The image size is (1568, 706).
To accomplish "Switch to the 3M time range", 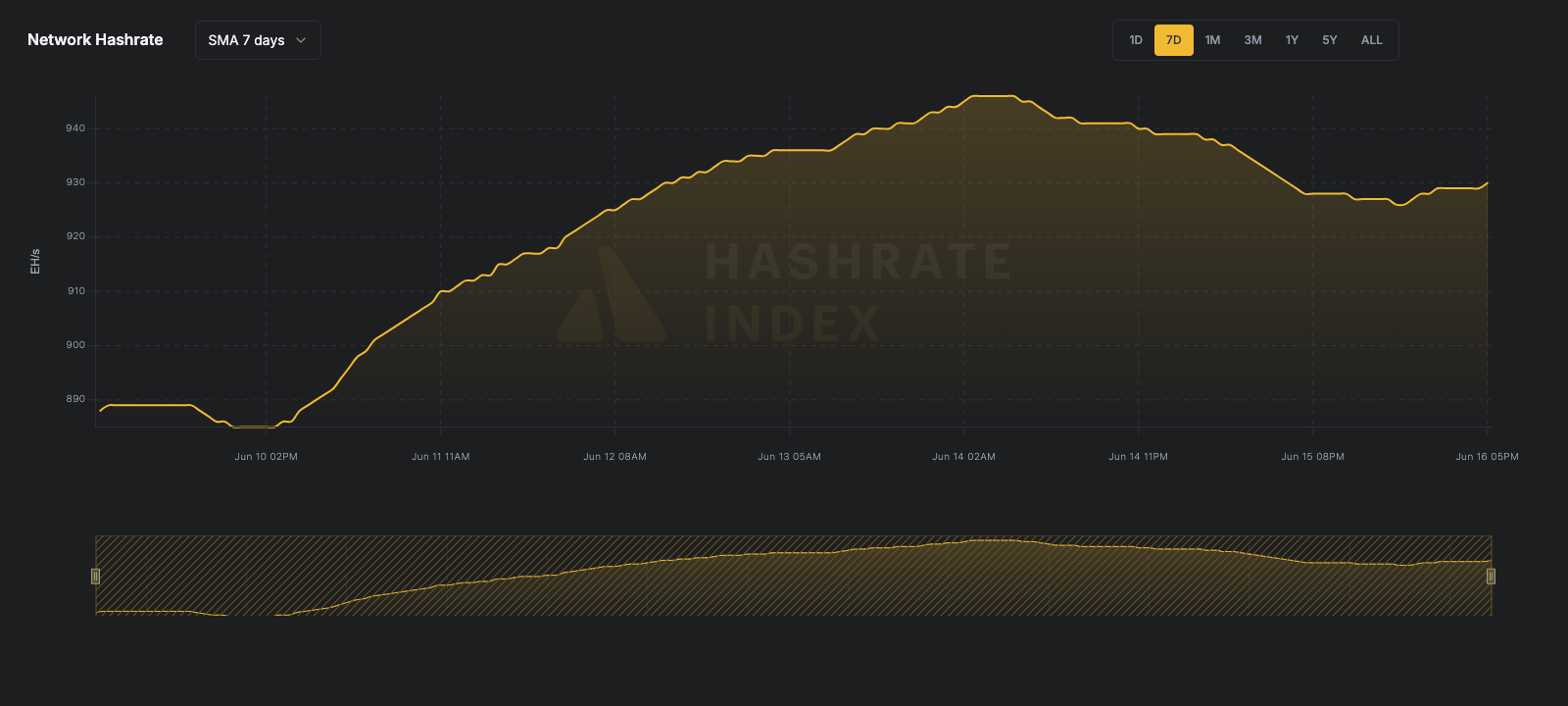I will point(1252,40).
